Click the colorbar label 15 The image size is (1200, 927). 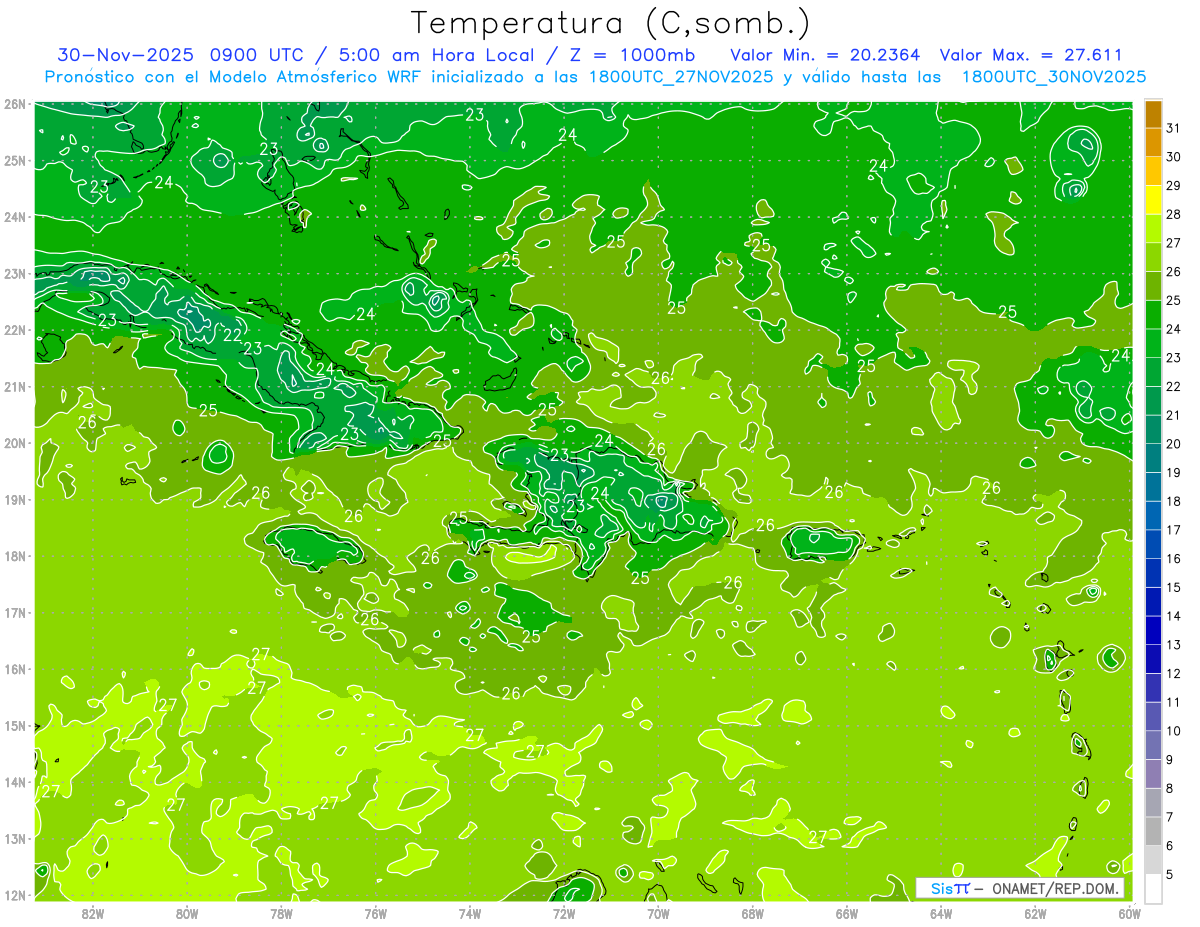click(1174, 588)
